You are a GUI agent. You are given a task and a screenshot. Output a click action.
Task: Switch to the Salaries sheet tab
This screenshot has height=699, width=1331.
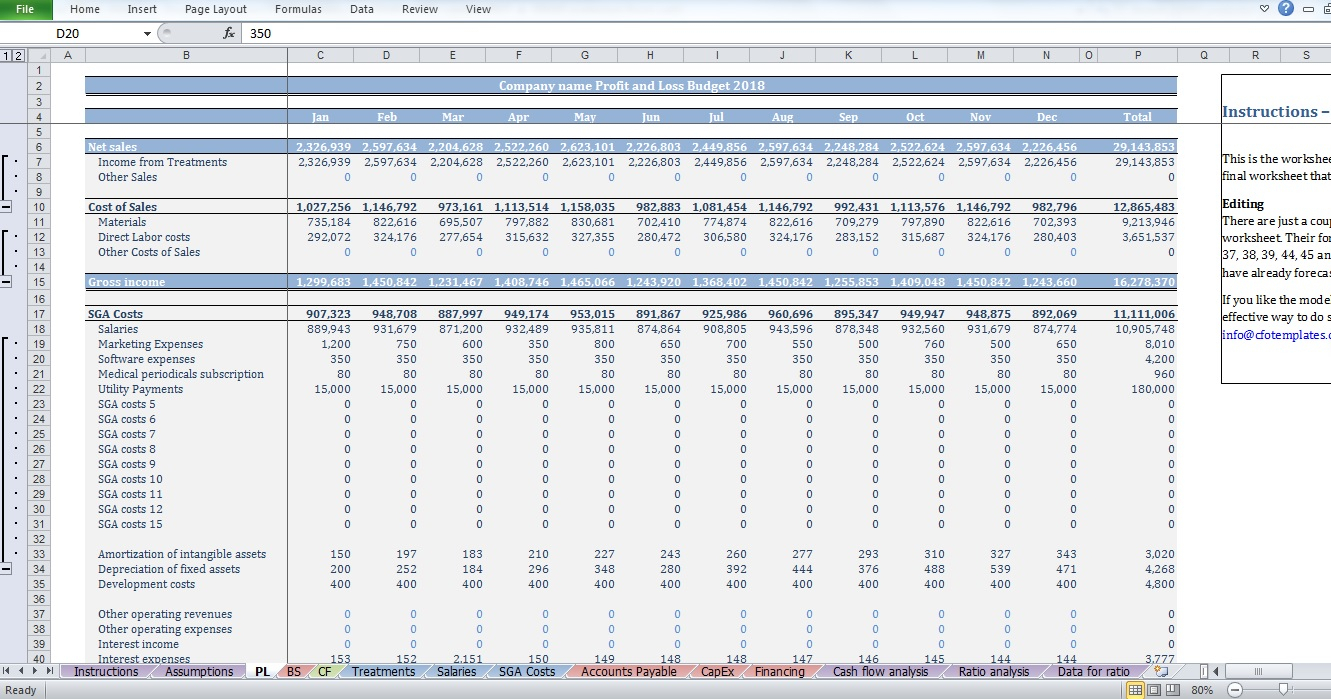(x=456, y=672)
